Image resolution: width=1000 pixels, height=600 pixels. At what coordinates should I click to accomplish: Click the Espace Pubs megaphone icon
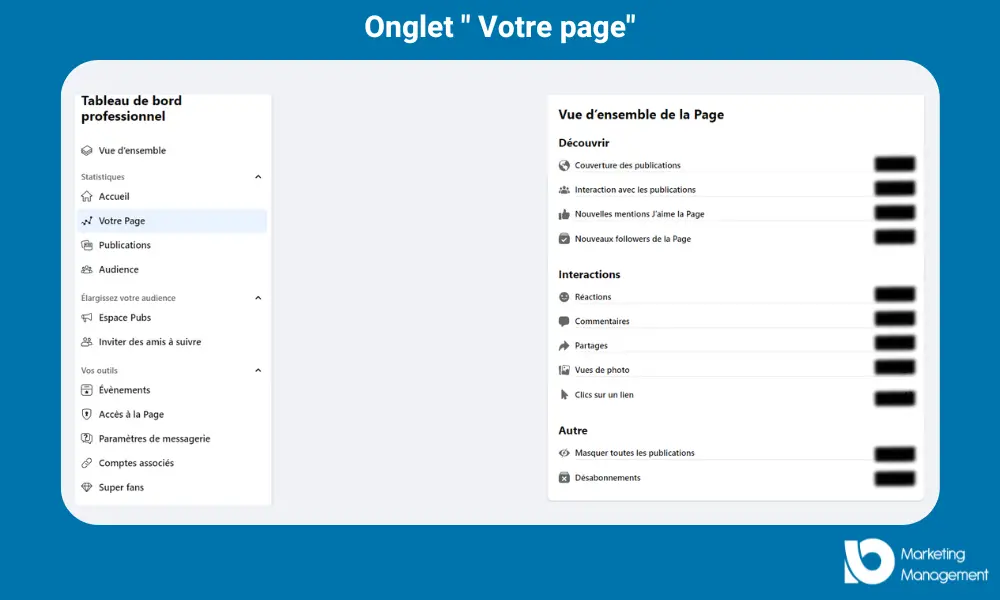pos(87,318)
